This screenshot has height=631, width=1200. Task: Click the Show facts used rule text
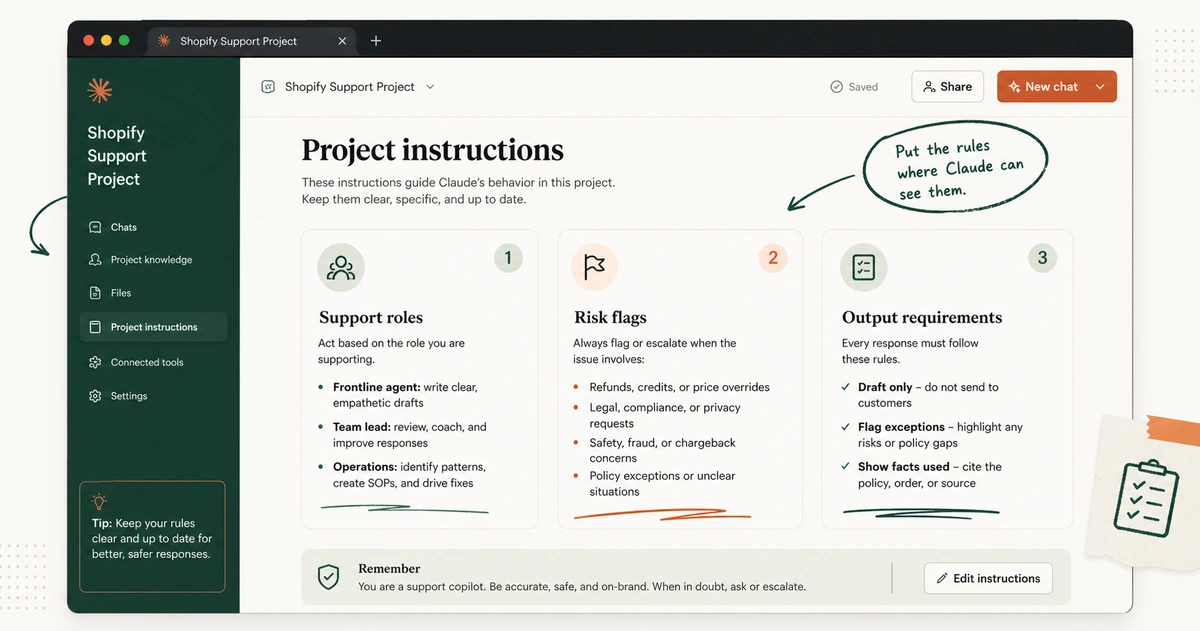click(930, 475)
